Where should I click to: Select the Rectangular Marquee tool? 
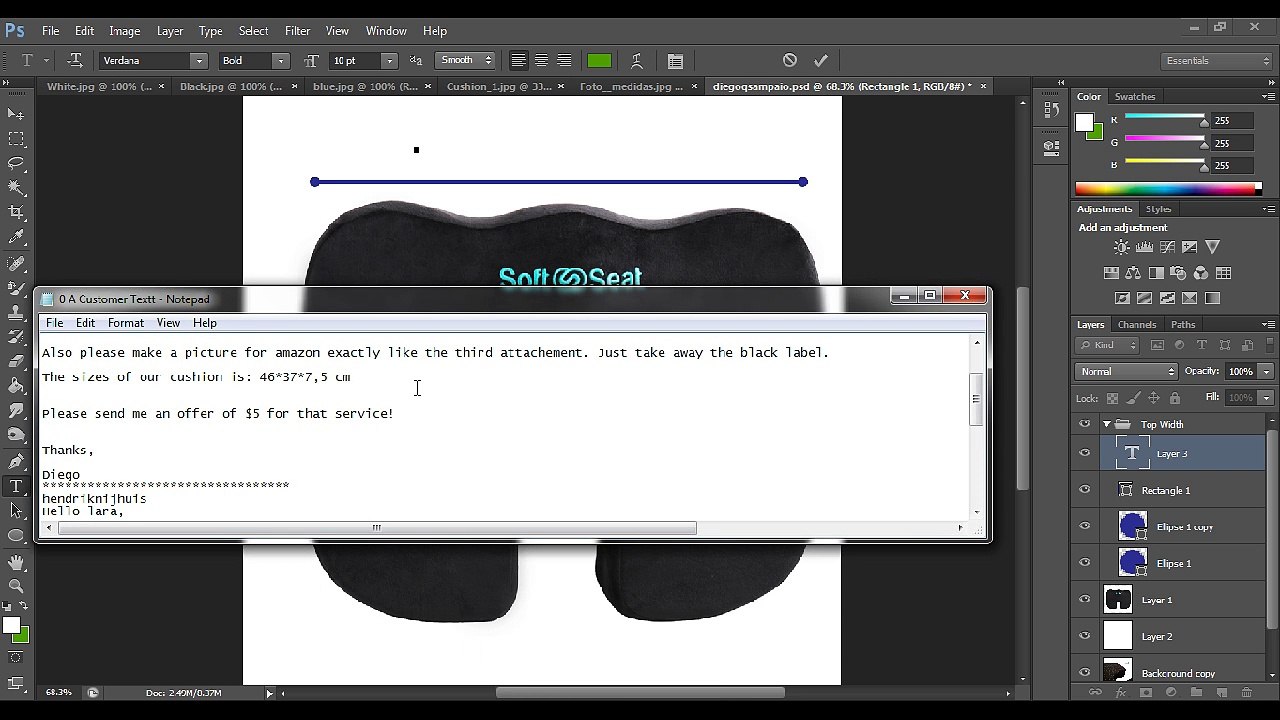point(16,139)
